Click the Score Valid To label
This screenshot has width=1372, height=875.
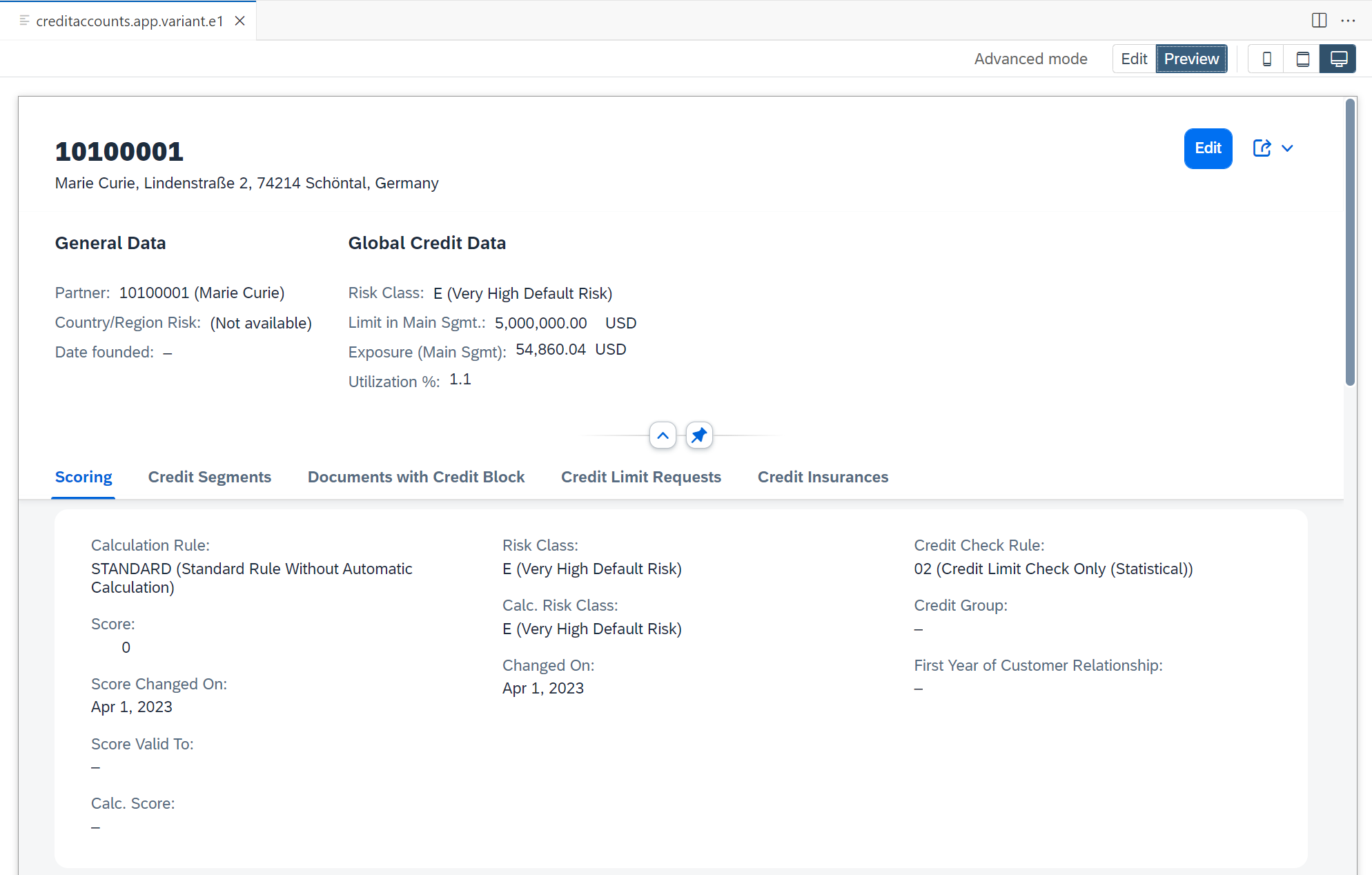(142, 744)
